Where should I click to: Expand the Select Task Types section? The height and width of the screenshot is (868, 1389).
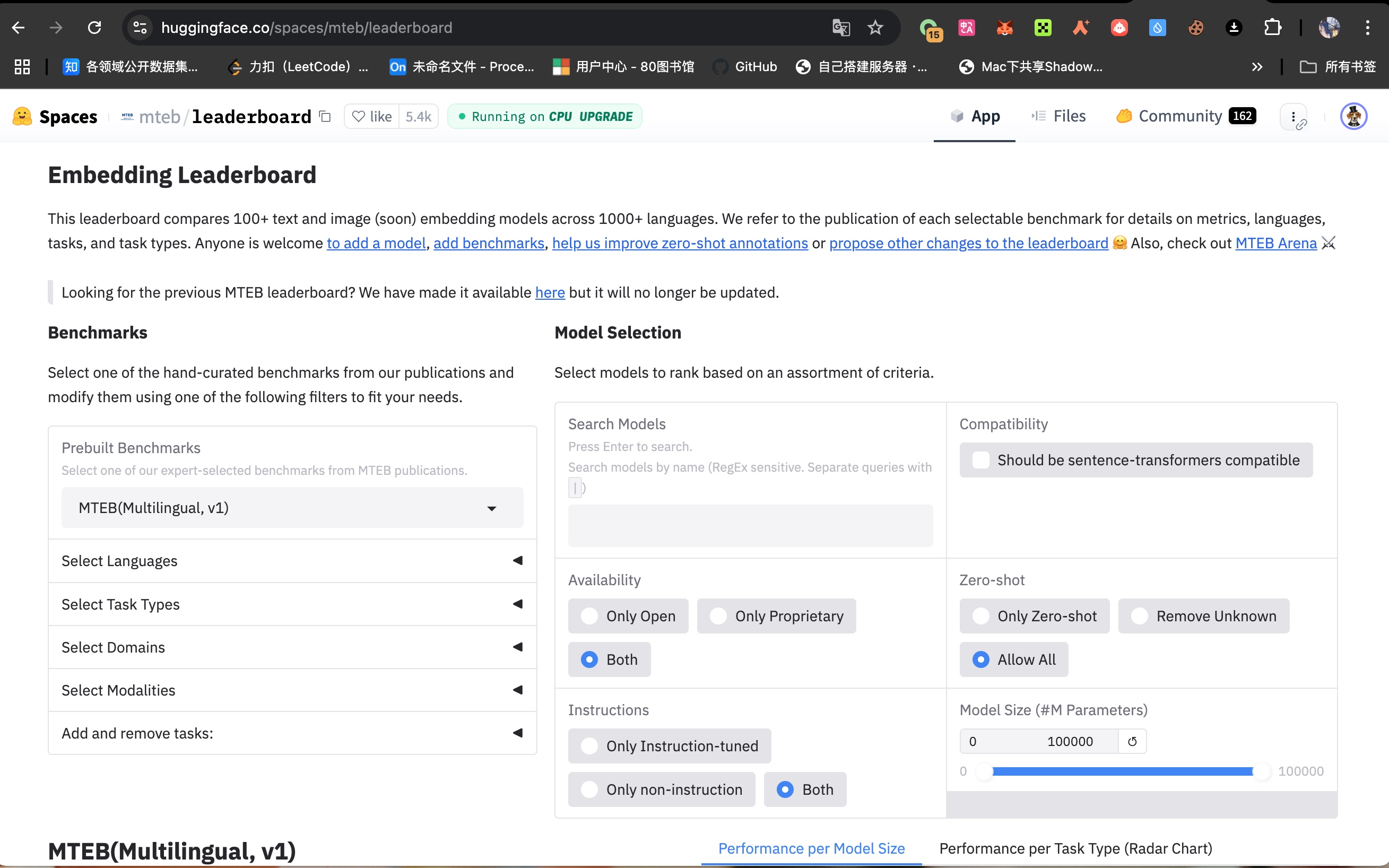292,604
